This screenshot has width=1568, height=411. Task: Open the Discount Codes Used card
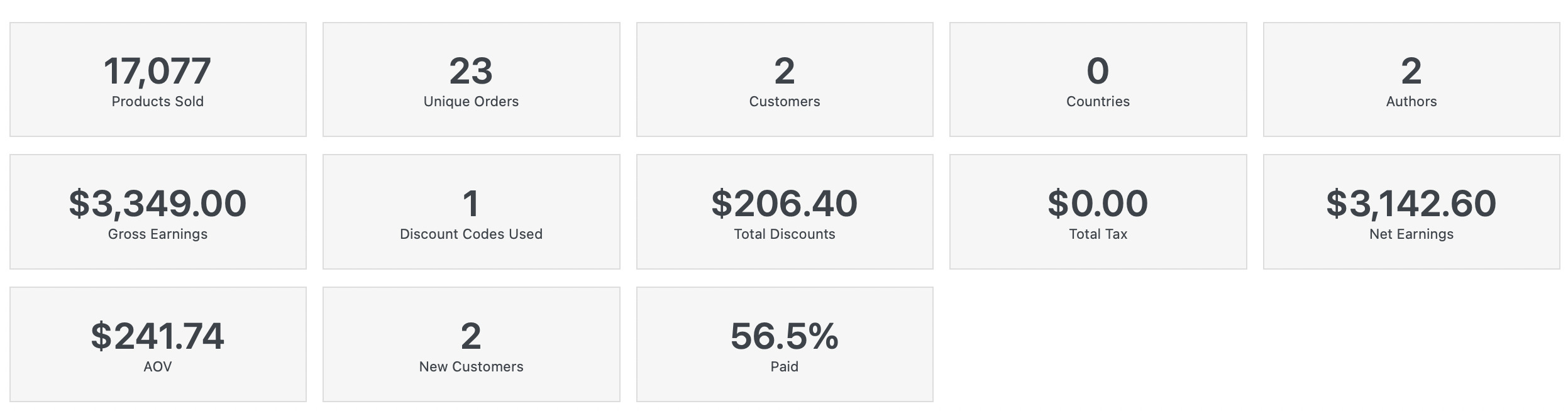coord(471,212)
